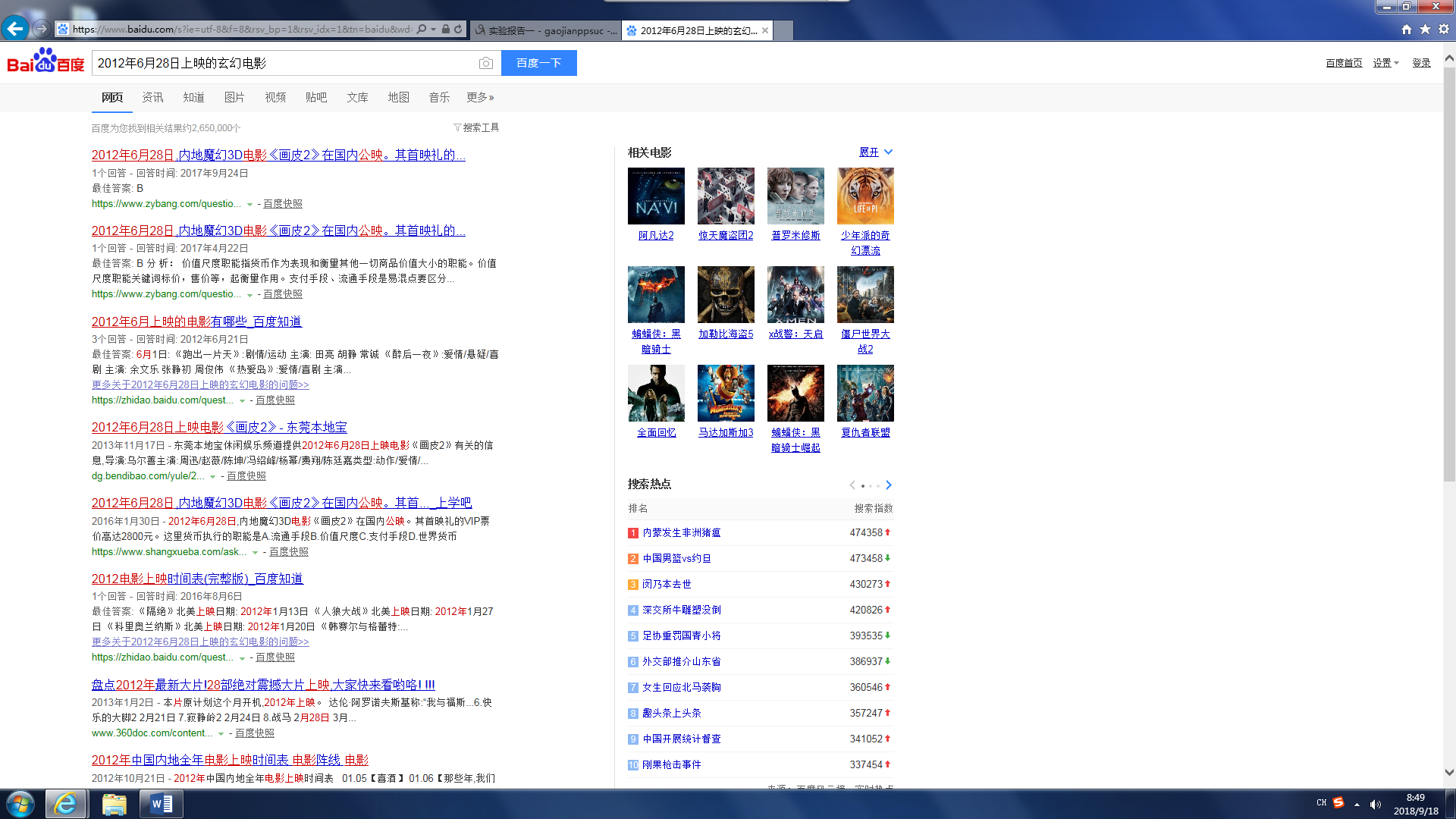Switch to the 图片 search tab

click(x=234, y=97)
